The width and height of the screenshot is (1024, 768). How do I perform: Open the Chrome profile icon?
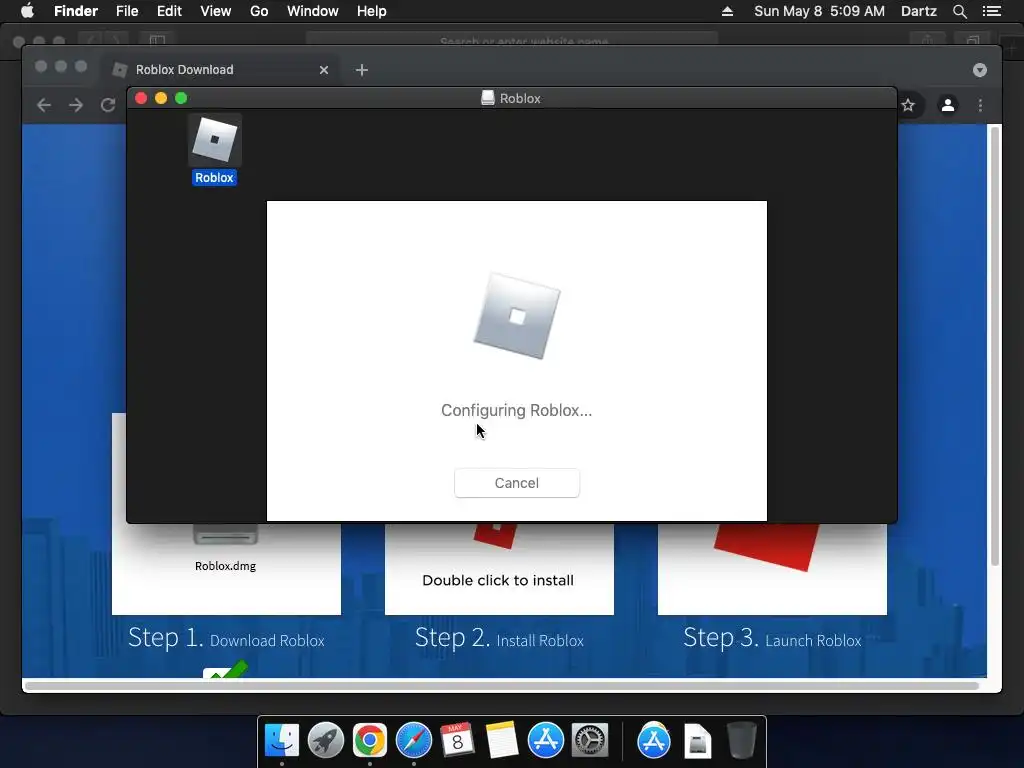click(948, 104)
